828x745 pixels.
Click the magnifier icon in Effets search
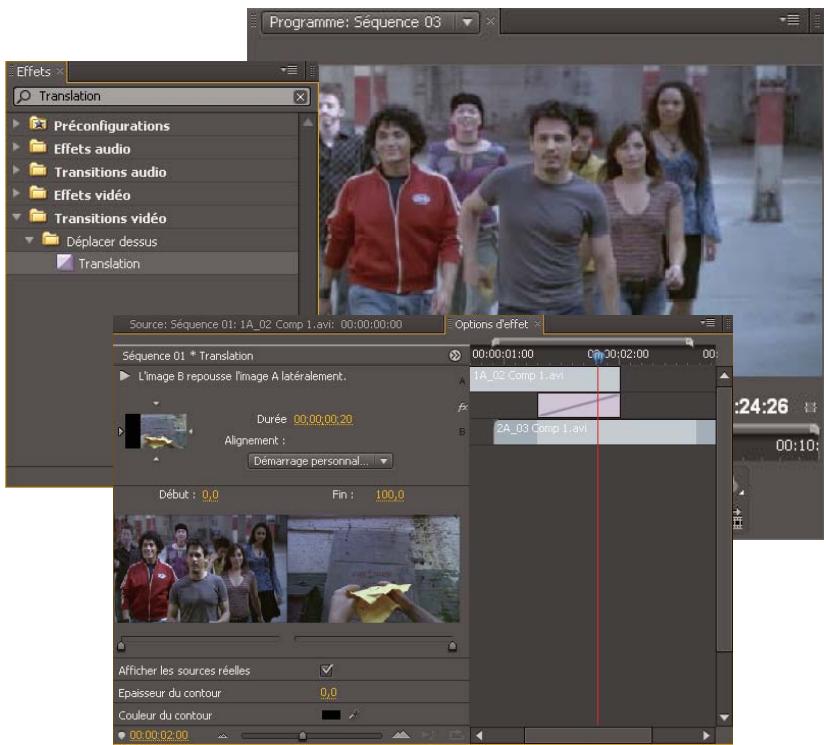(x=24, y=96)
